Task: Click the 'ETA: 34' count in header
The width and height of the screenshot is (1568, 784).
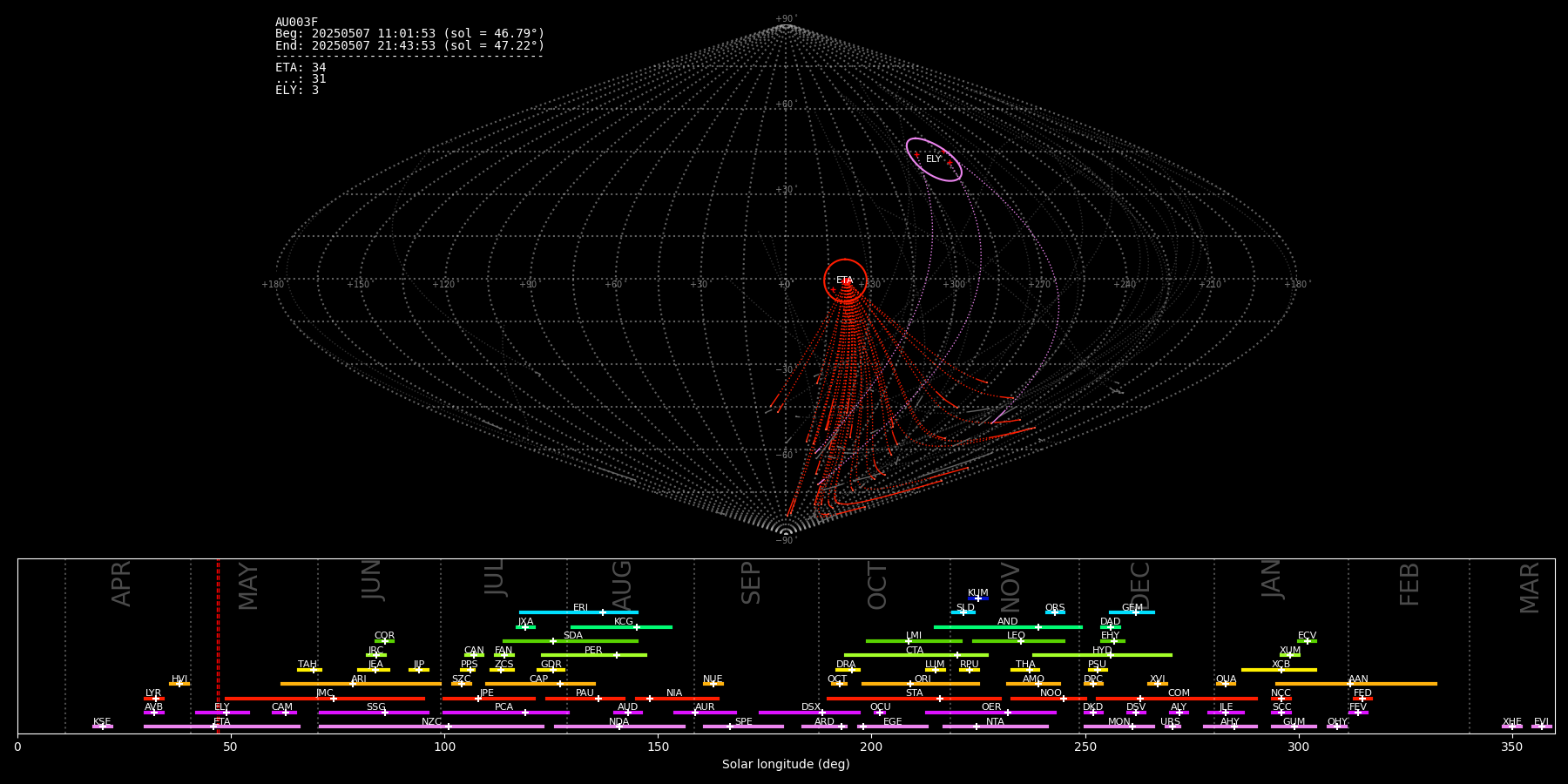Action: 301,67
